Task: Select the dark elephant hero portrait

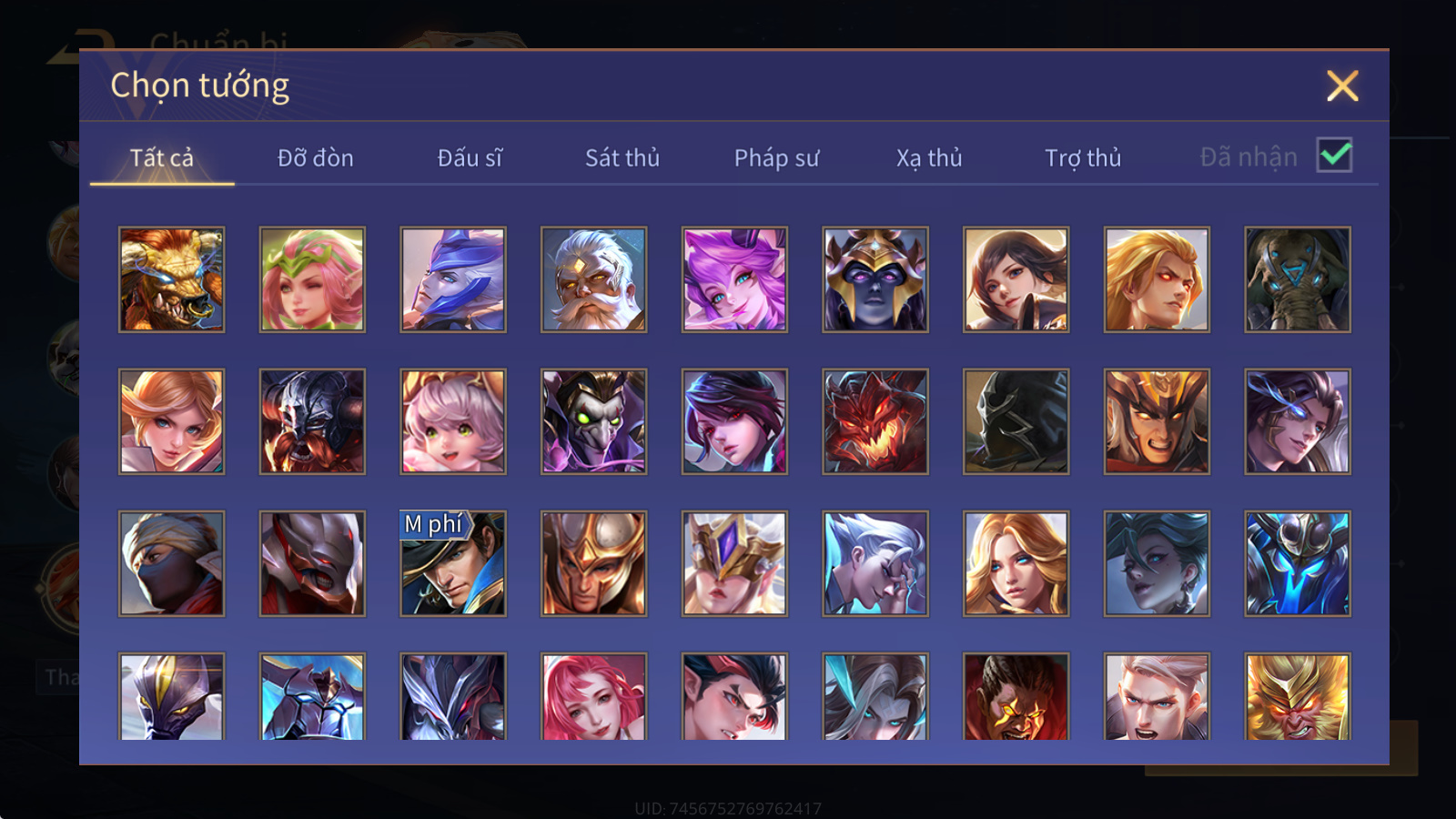Action: (x=1297, y=279)
